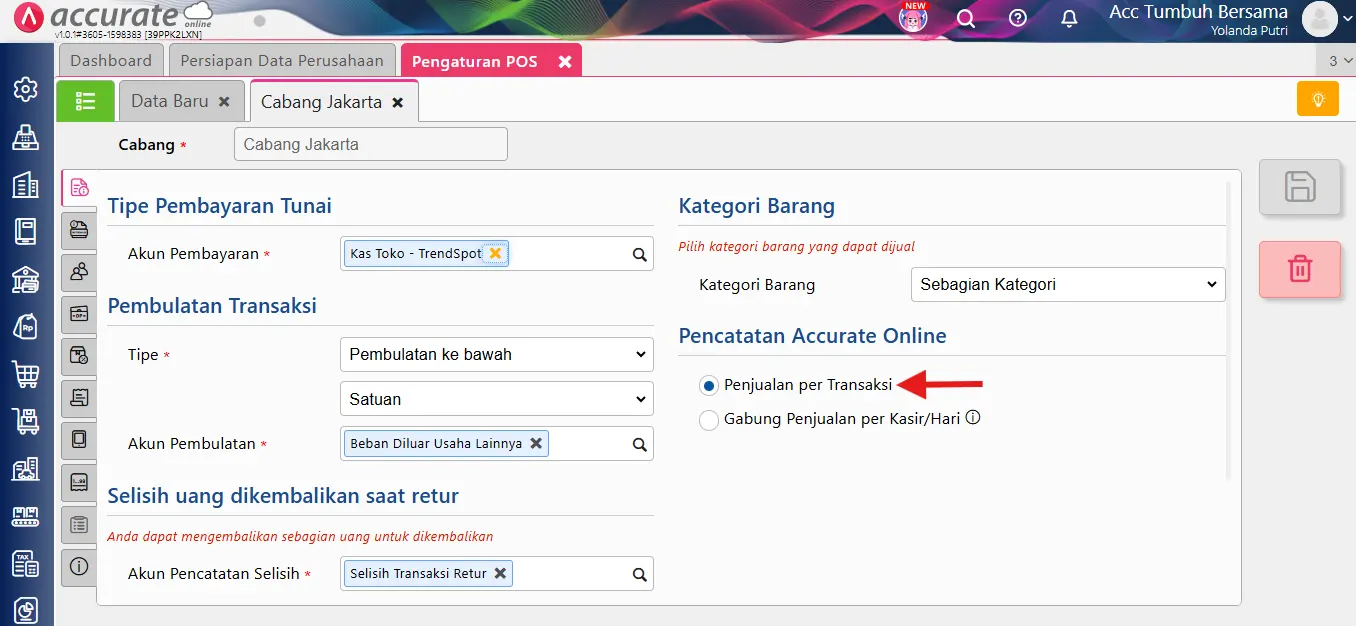1356x626 pixels.
Task: Remove Kas Toko - TrendSpot account tag
Action: 495,254
